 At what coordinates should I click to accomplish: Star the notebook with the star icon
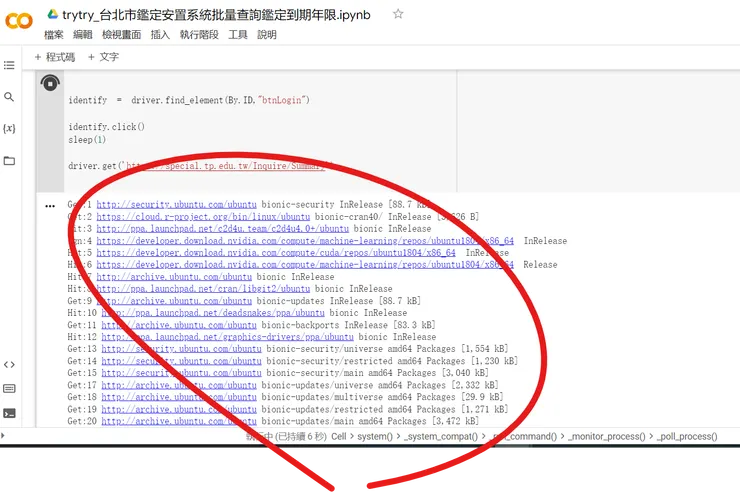coord(398,14)
